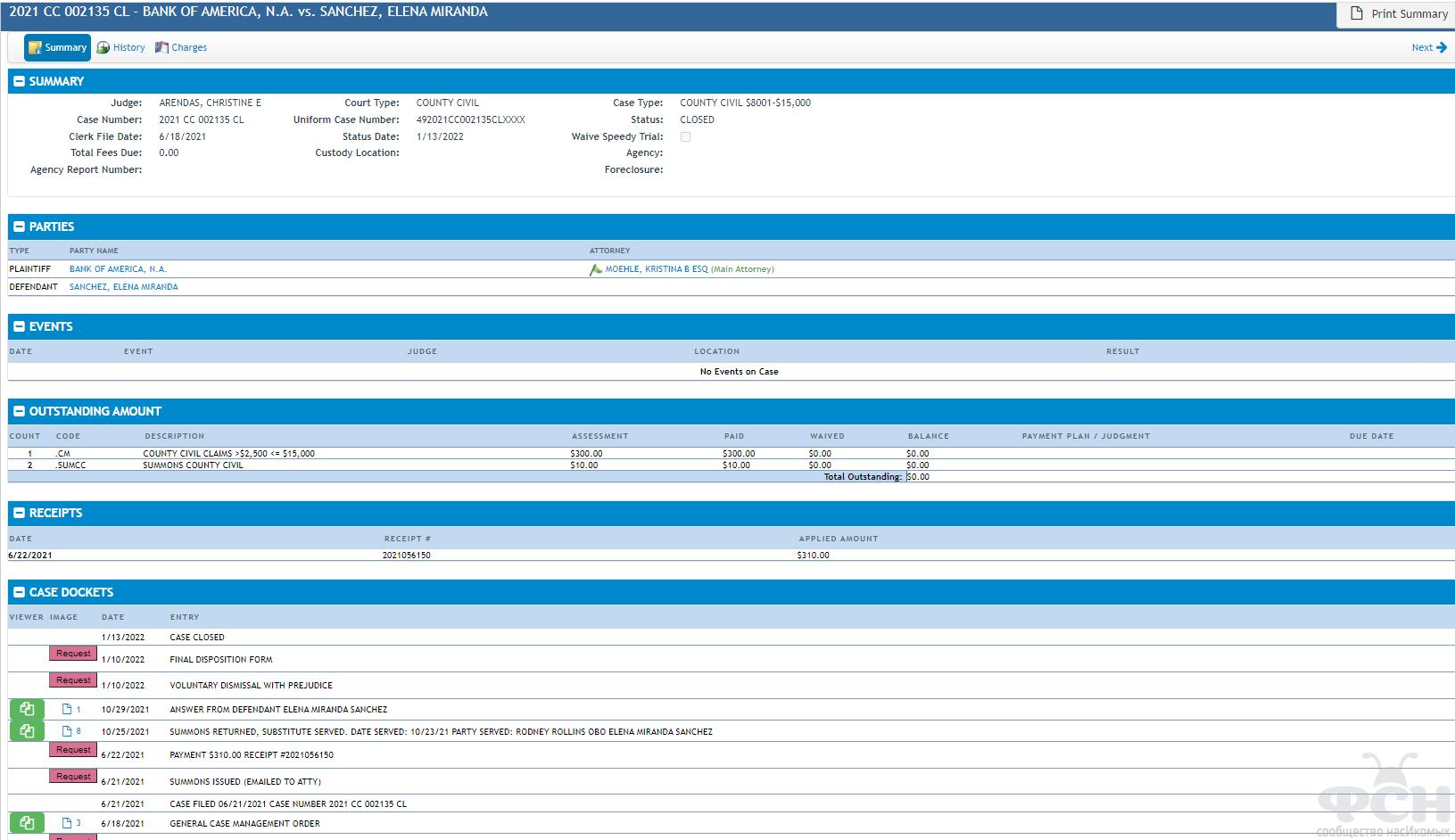The height and width of the screenshot is (840, 1455).
Task: Go to the Next case link
Action: click(x=1429, y=47)
